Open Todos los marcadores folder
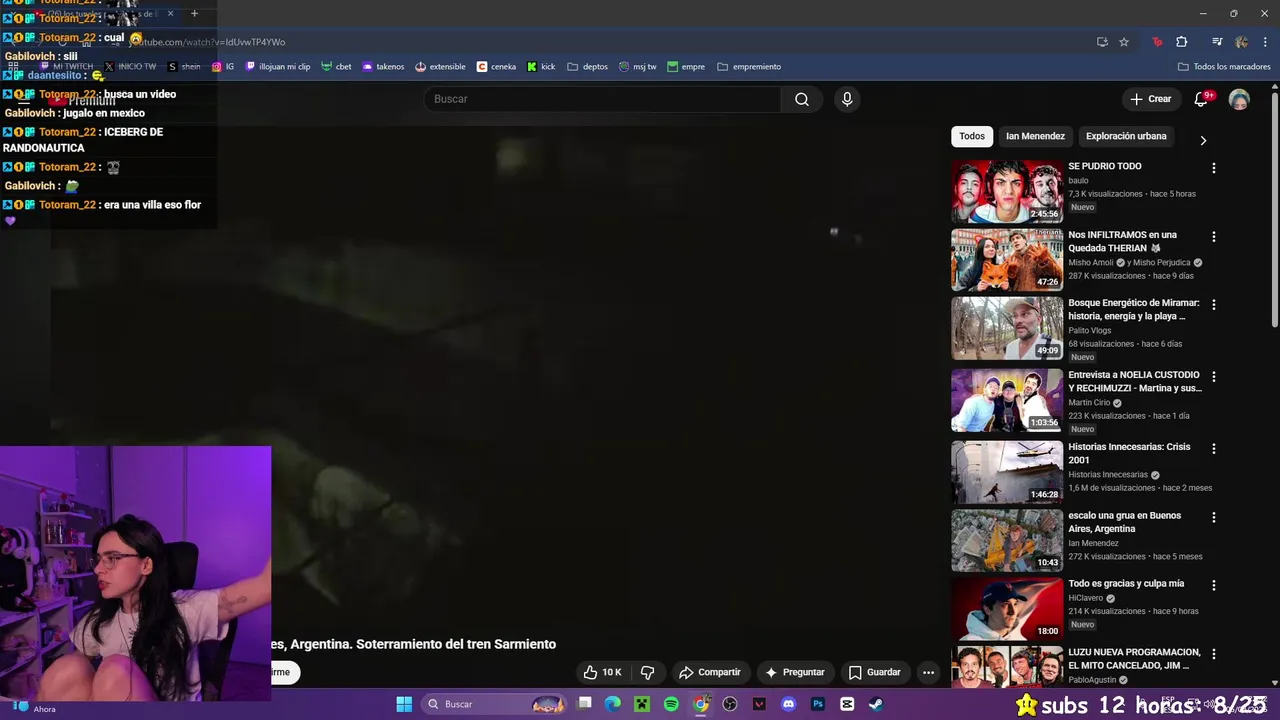The image size is (1280, 720). pos(1224,67)
